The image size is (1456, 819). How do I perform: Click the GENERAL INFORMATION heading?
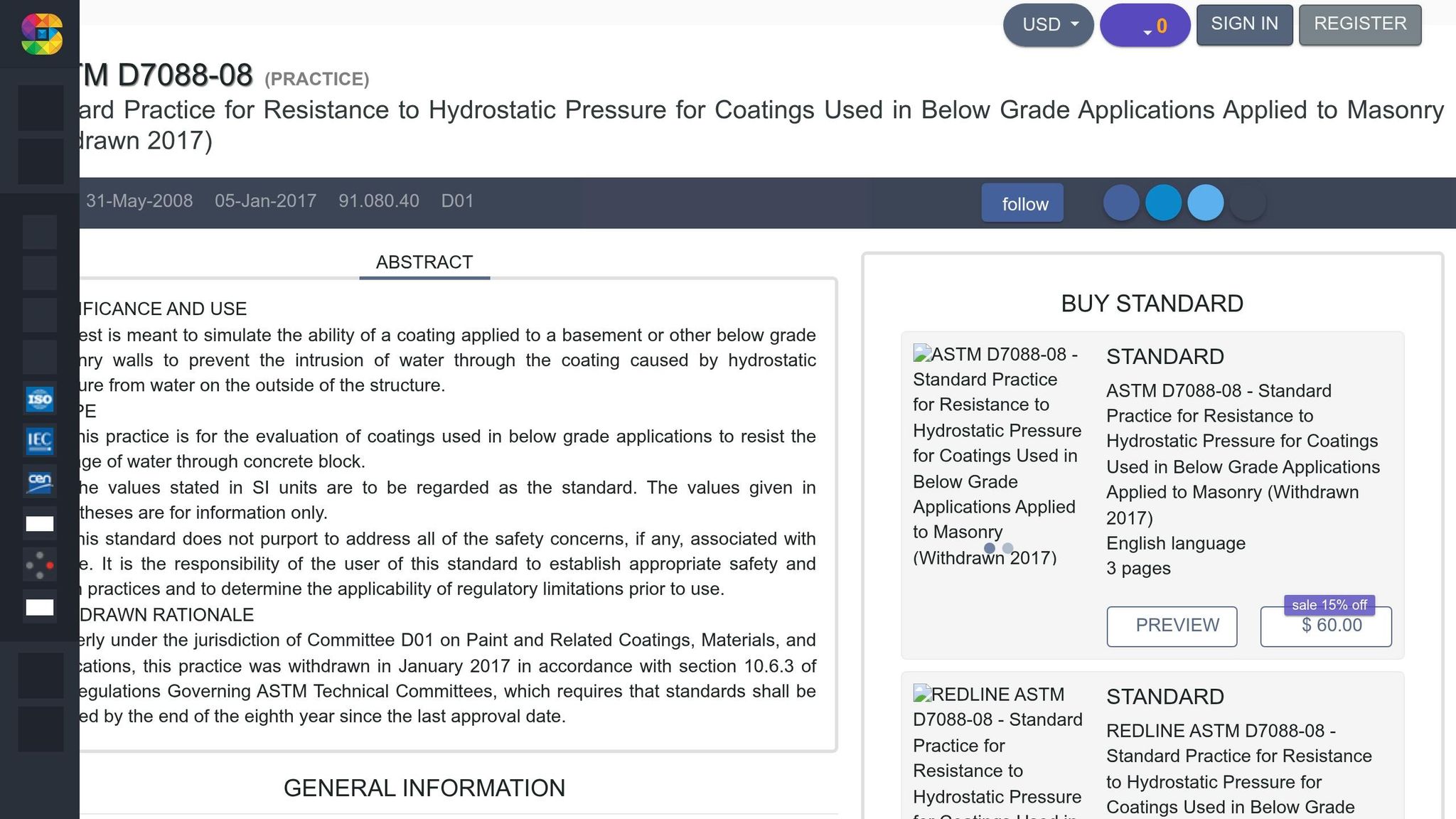pos(424,788)
